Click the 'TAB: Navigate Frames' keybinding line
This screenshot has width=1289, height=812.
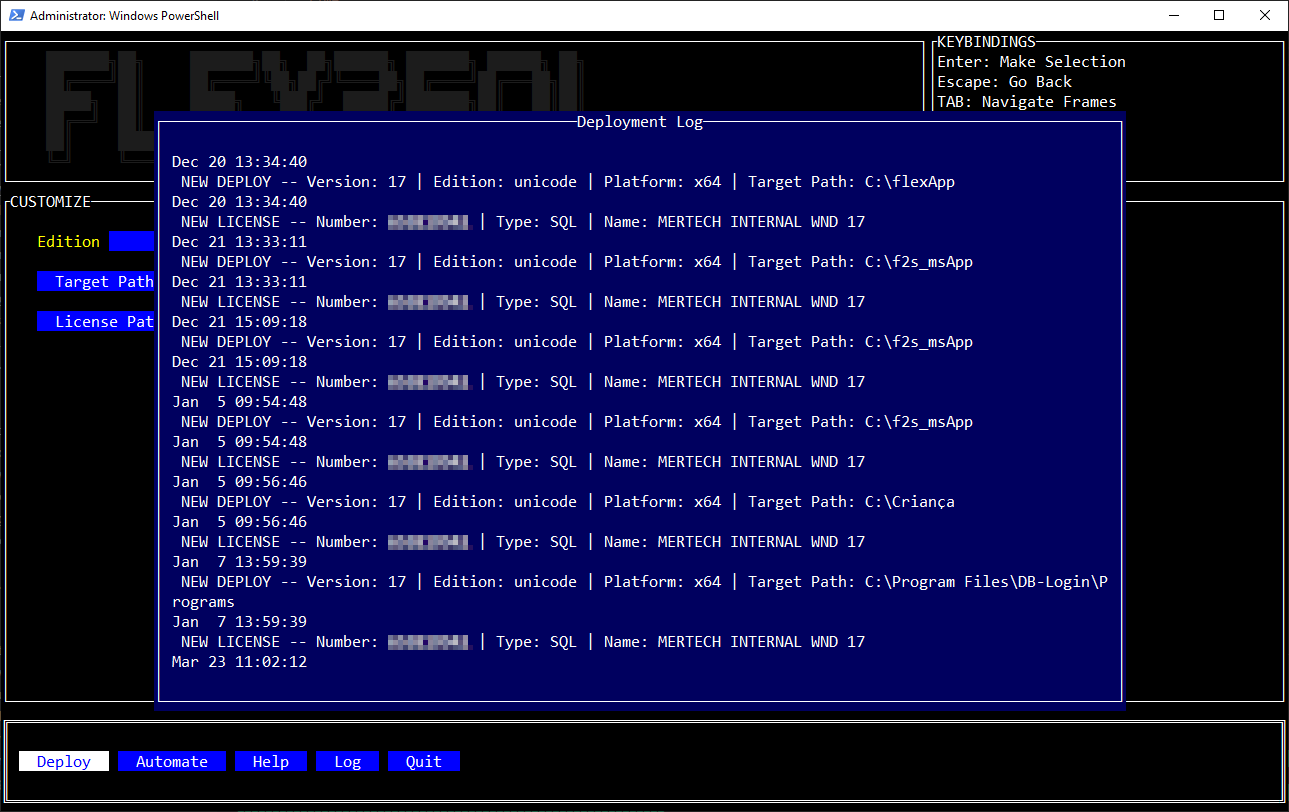[x=1026, y=102]
